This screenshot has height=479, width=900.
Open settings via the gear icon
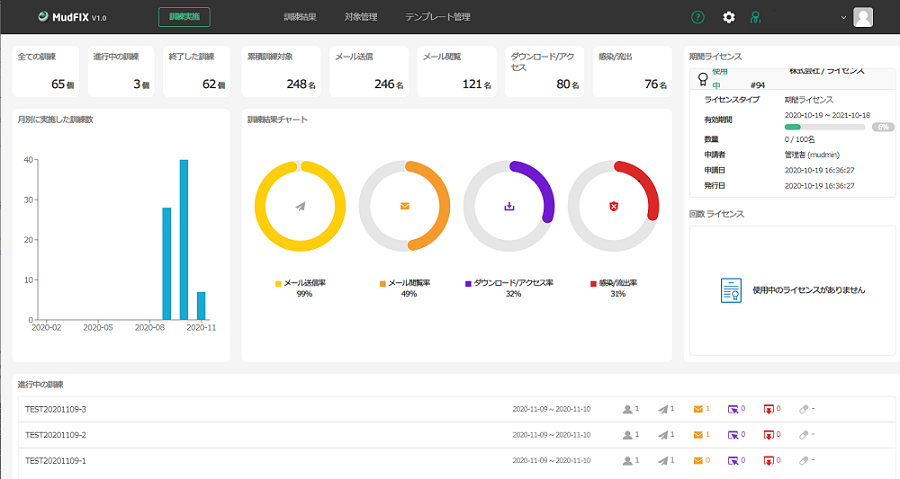(728, 17)
